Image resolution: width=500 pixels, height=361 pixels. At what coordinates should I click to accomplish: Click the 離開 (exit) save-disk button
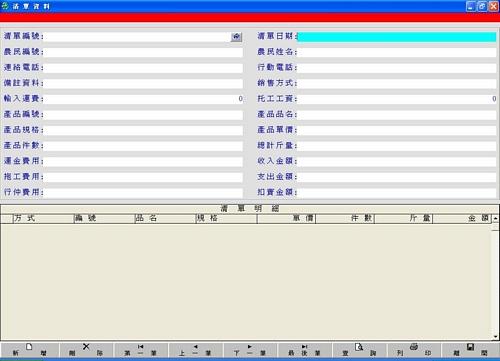(470, 350)
